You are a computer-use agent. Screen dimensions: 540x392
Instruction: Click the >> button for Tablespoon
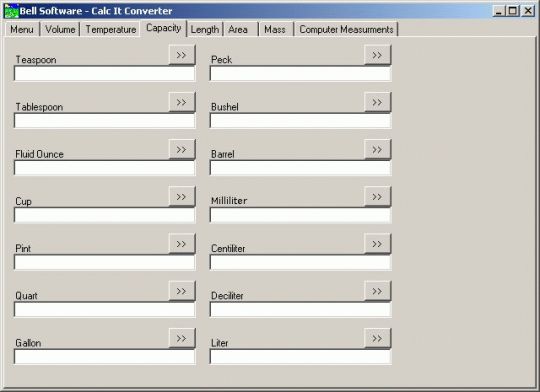(182, 102)
